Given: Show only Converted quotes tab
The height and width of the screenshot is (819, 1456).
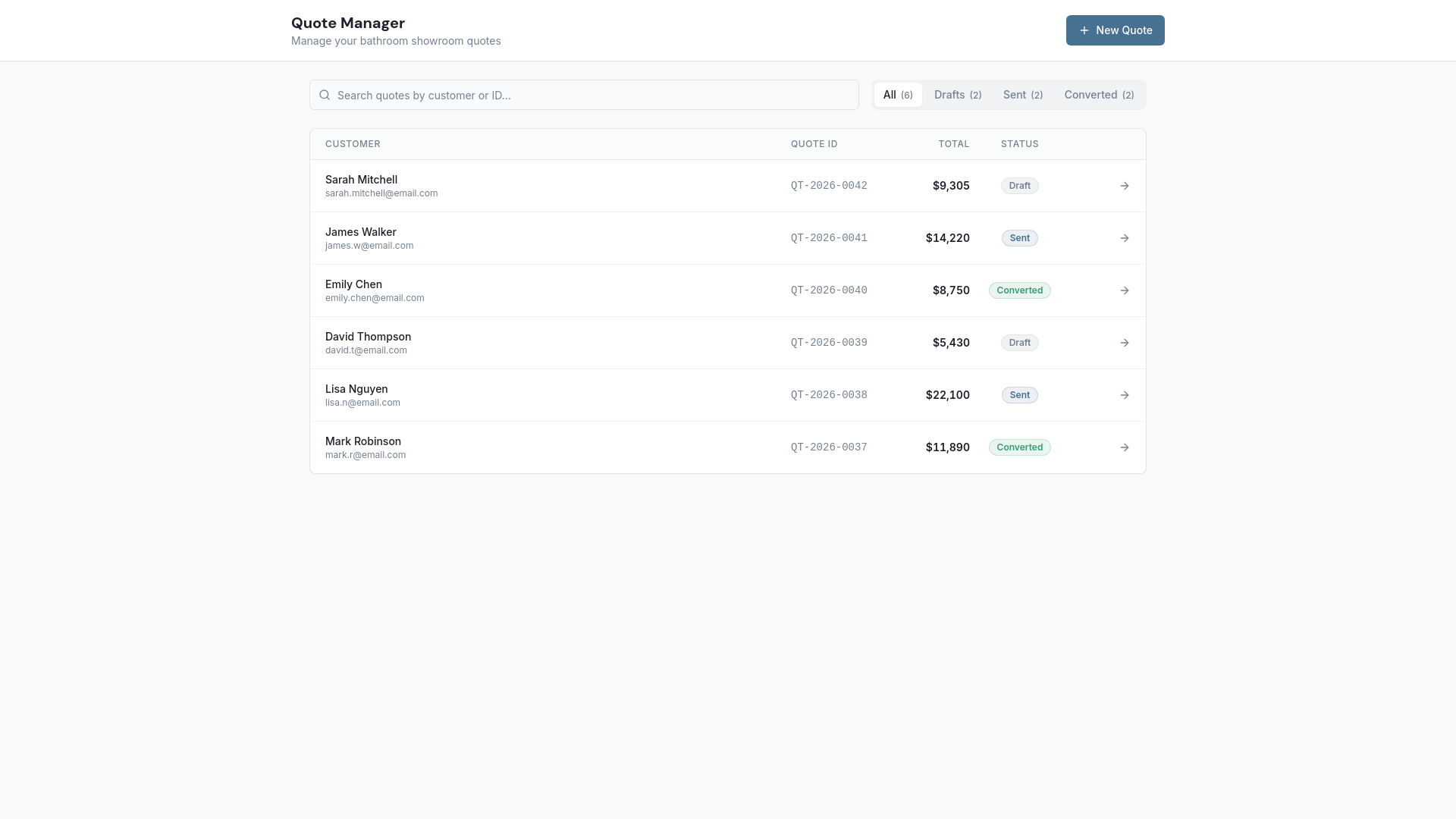Looking at the screenshot, I should [1099, 95].
